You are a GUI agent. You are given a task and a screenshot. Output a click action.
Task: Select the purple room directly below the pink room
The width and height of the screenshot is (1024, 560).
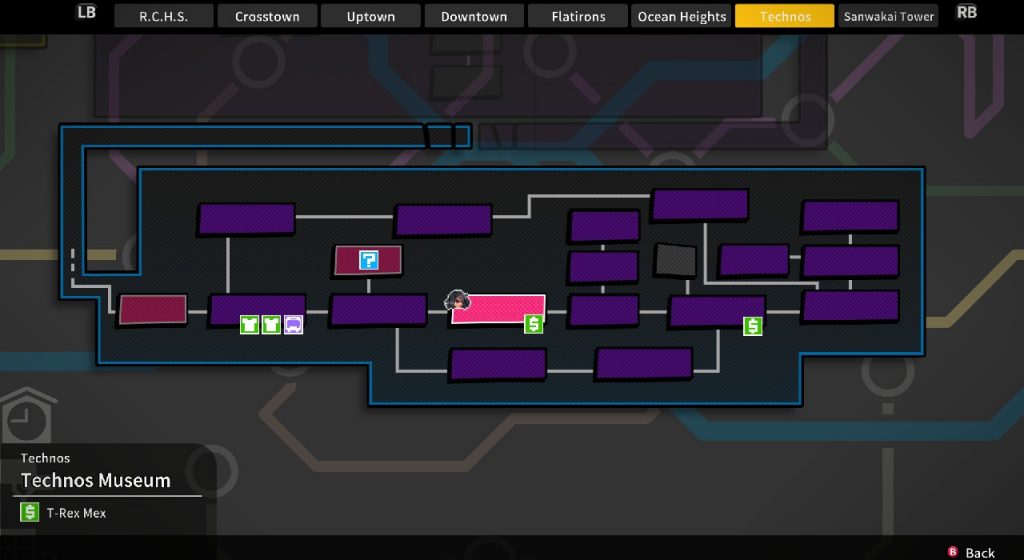coord(498,364)
